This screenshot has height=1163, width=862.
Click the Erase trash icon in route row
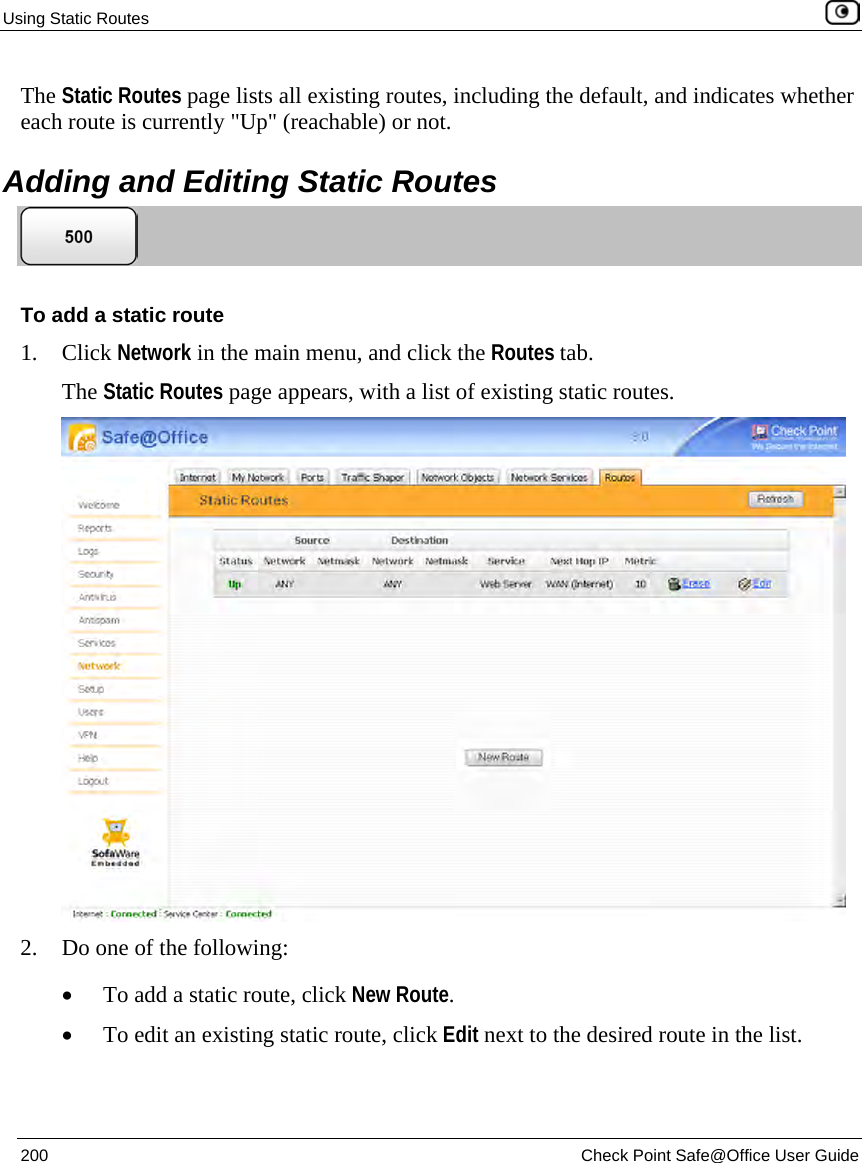coord(674,584)
